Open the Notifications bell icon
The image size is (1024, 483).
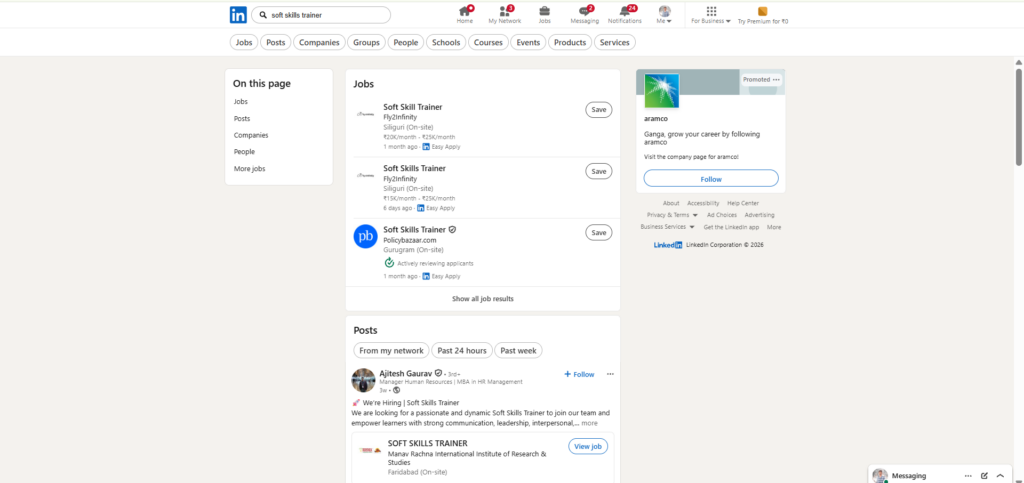tap(625, 11)
